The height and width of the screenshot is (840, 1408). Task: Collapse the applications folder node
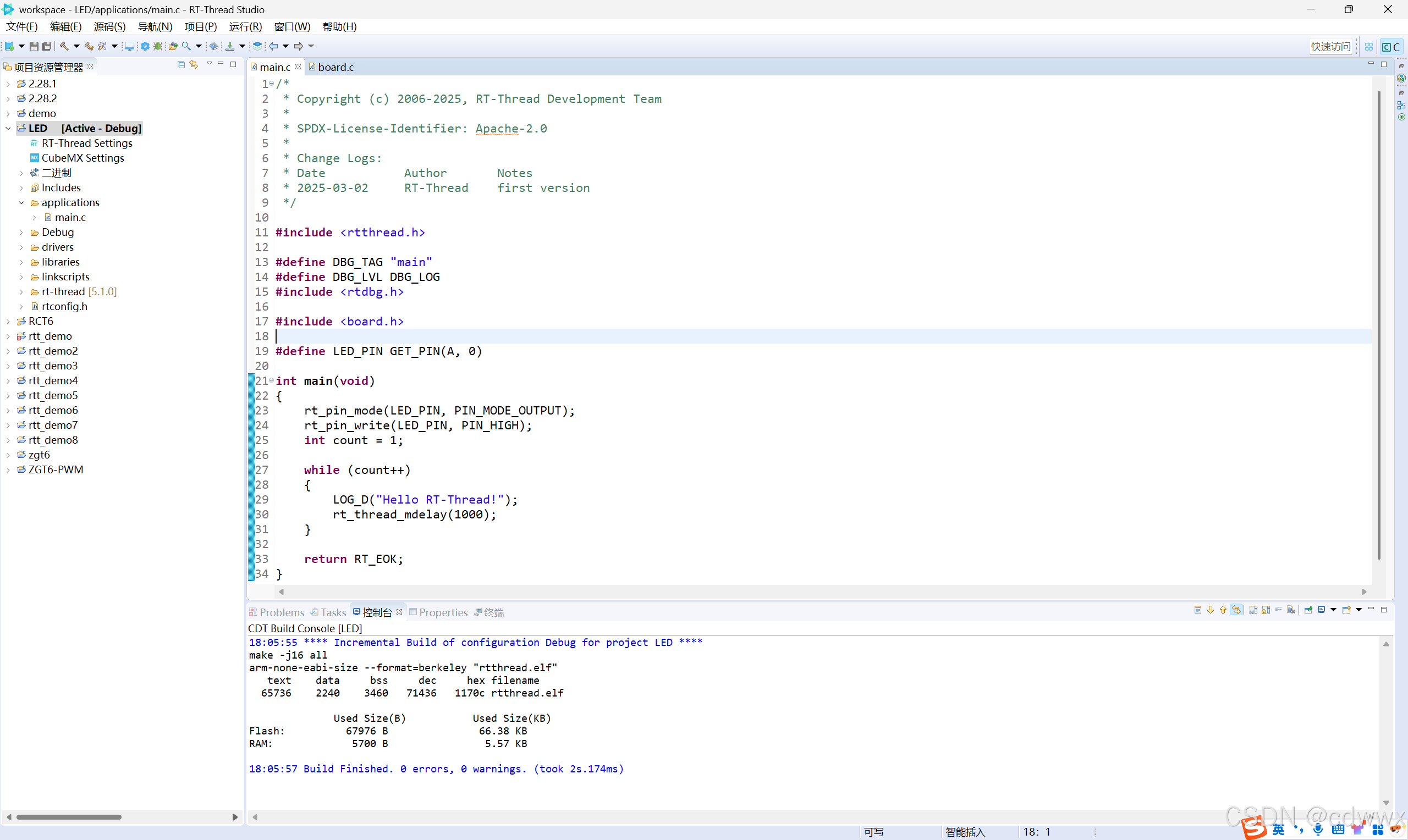pyautogui.click(x=21, y=202)
